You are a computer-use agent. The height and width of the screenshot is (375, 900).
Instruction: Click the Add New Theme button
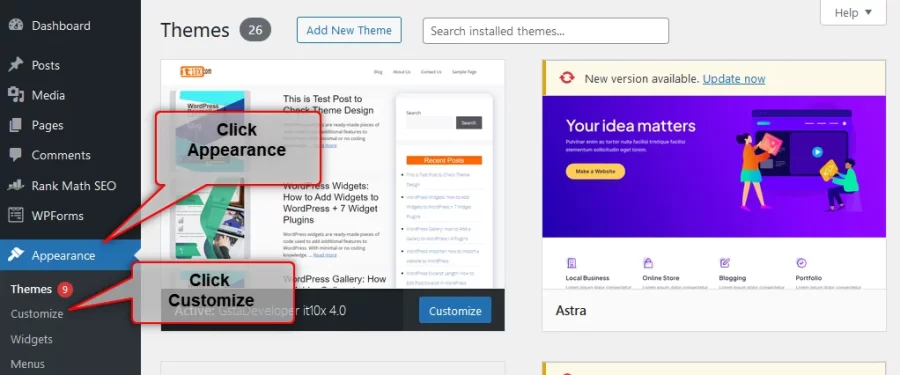(349, 30)
